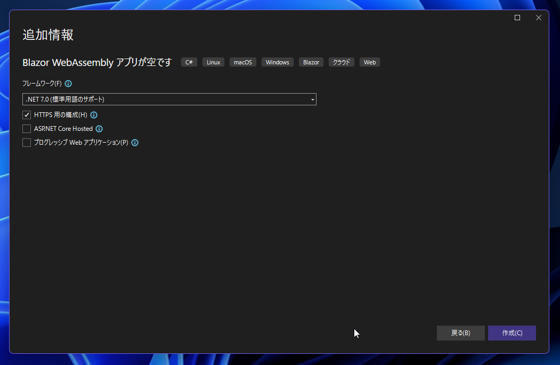Click the 追加情報 heading

tap(48, 35)
